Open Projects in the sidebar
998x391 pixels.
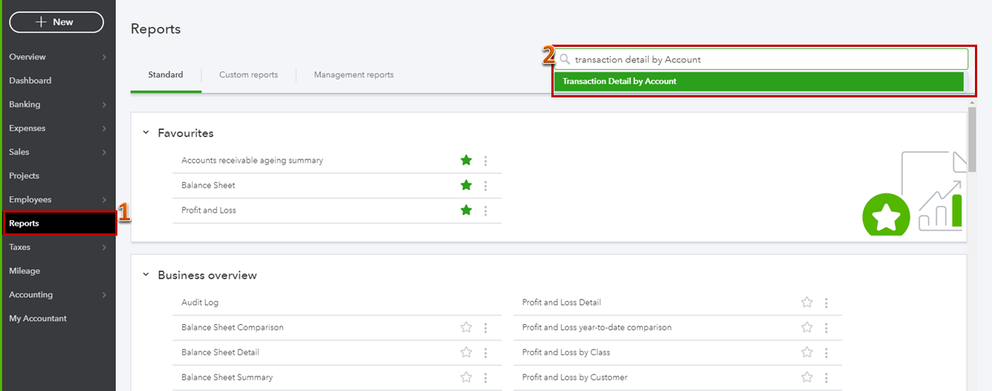point(24,176)
